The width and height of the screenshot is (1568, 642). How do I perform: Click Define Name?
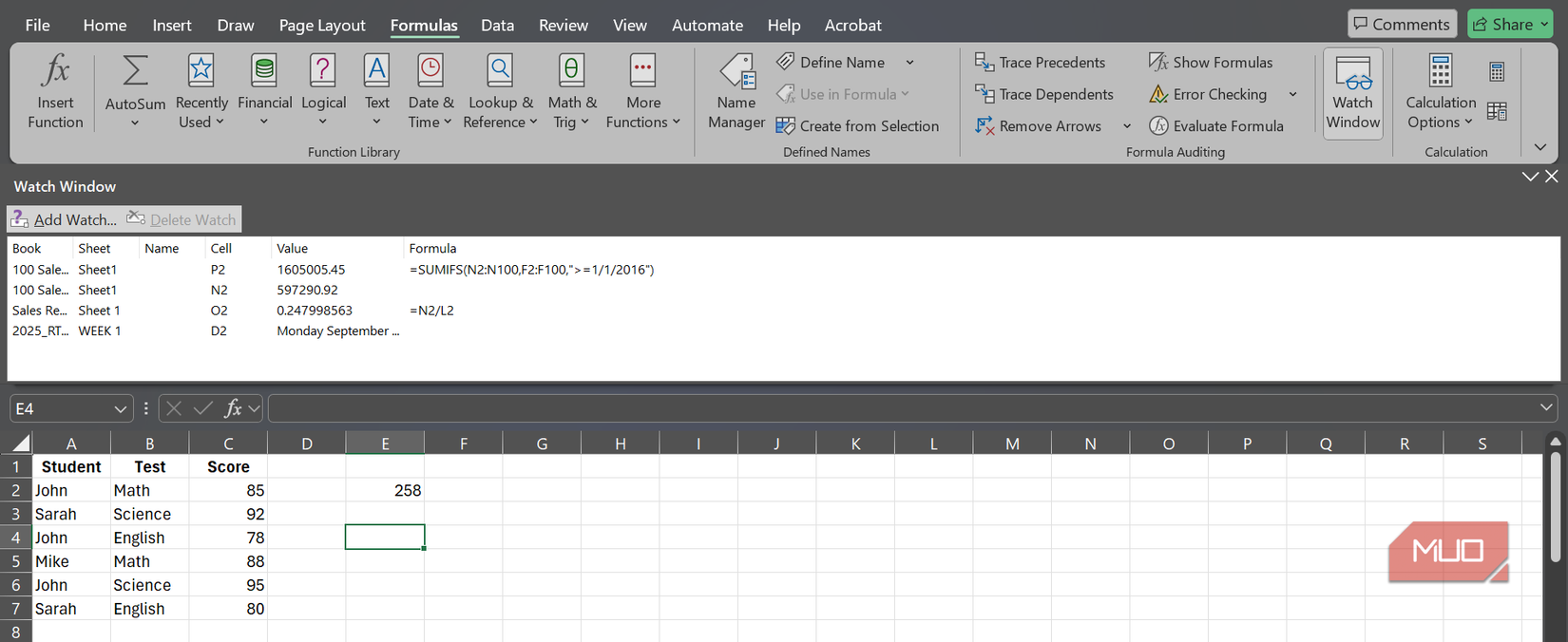point(832,63)
